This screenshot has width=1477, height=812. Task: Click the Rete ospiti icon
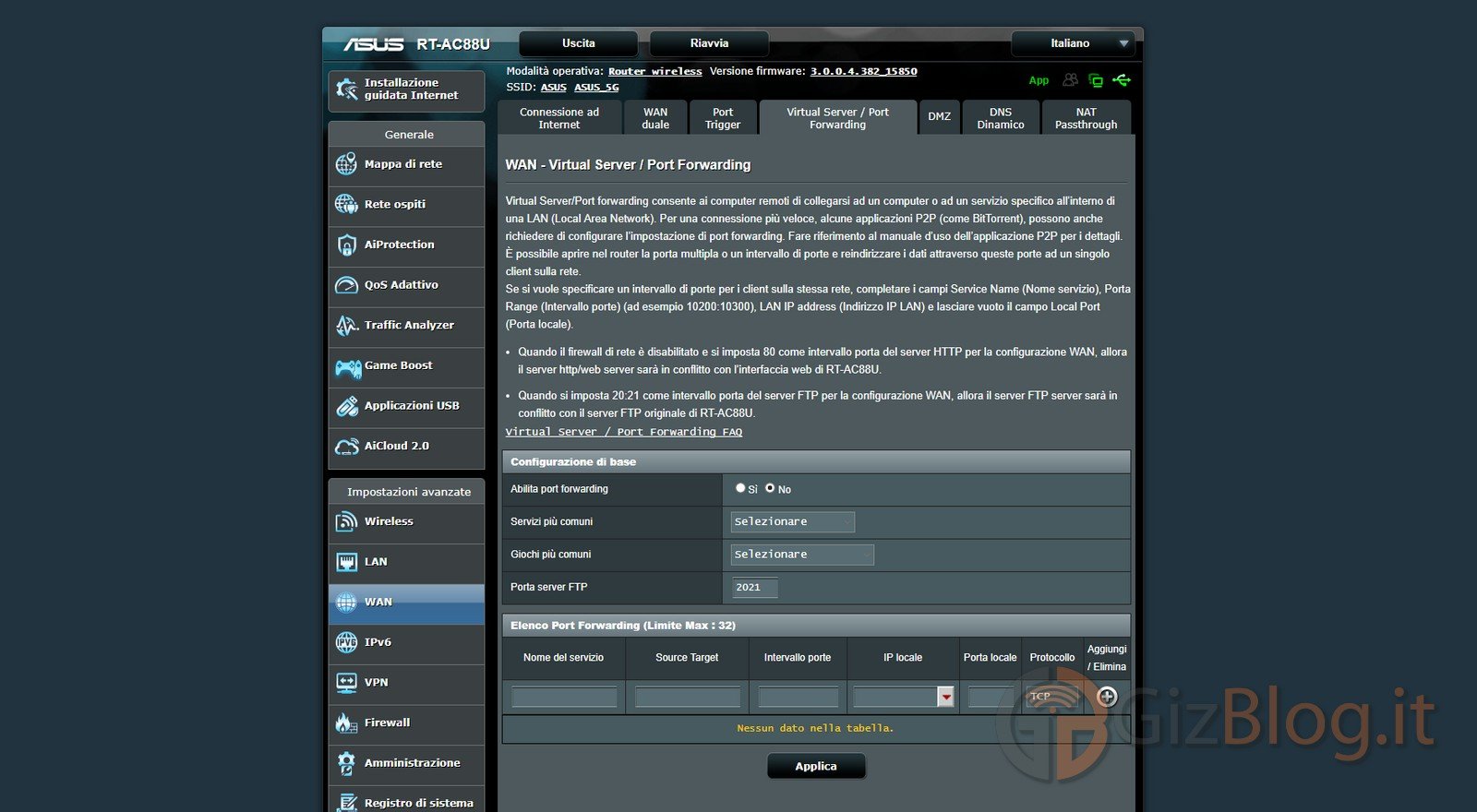(346, 204)
